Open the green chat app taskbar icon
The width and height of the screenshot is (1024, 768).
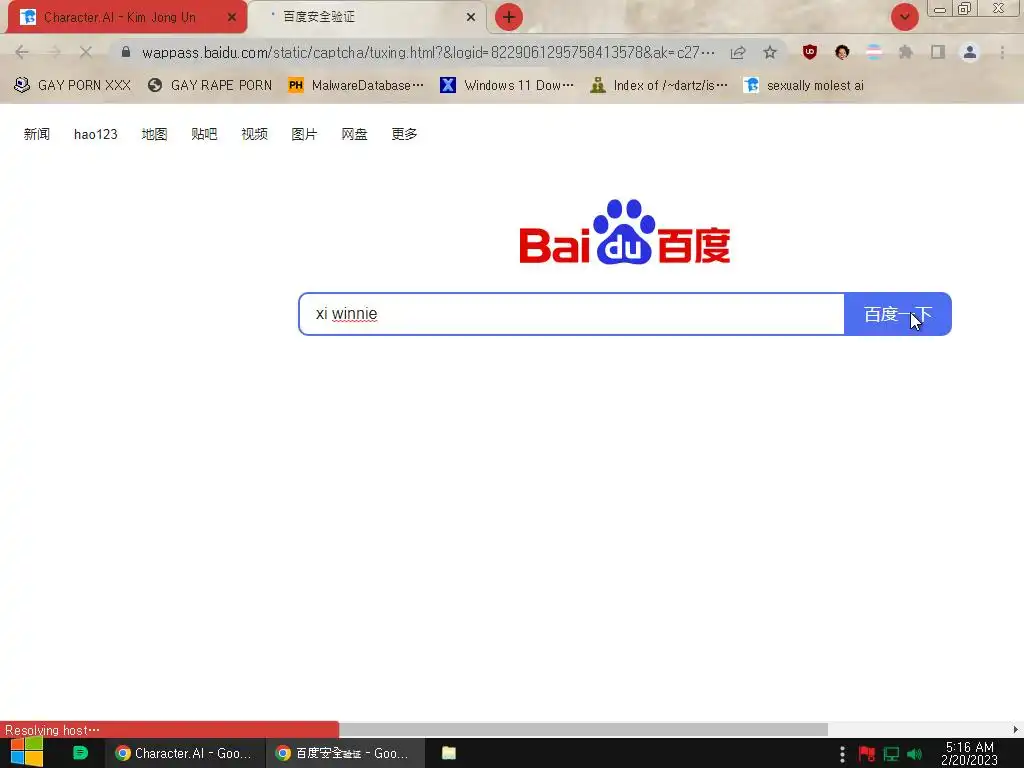(x=80, y=753)
